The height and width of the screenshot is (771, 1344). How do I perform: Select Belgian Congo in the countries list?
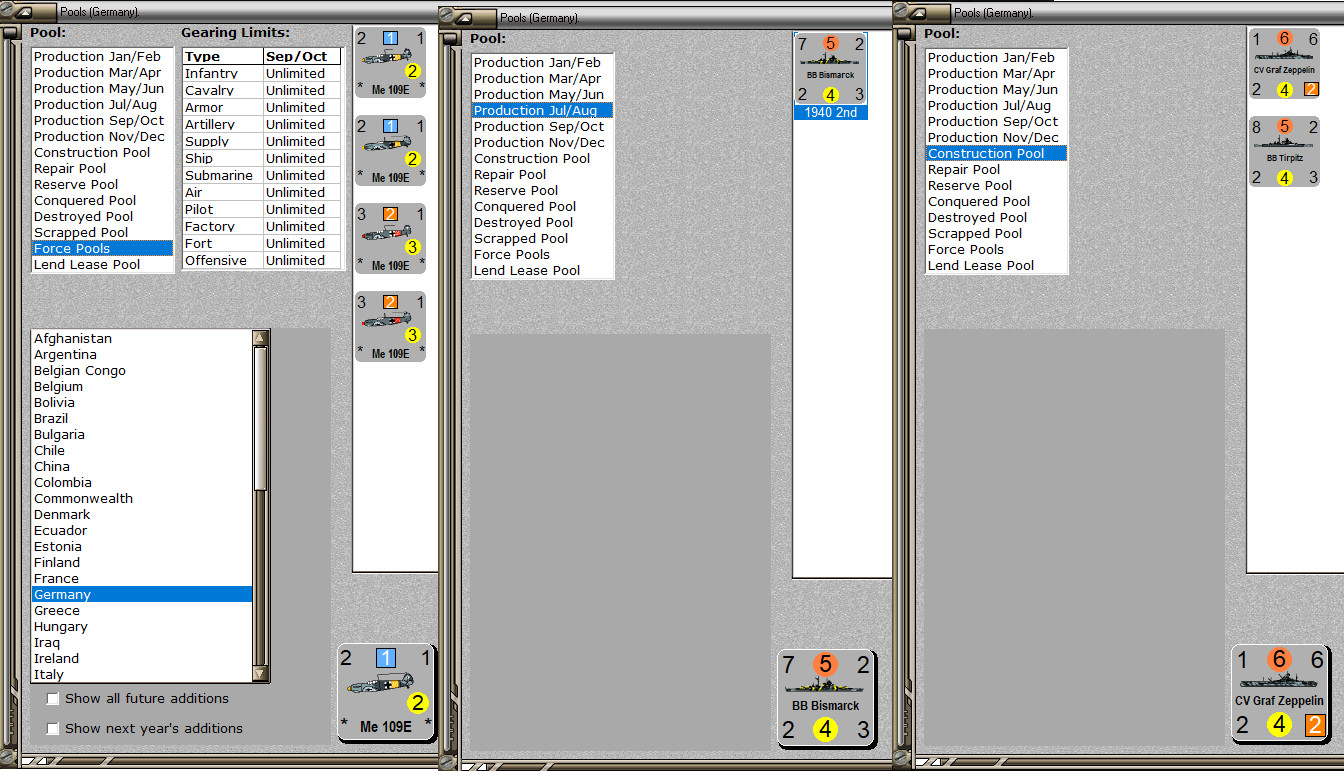[x=142, y=371]
